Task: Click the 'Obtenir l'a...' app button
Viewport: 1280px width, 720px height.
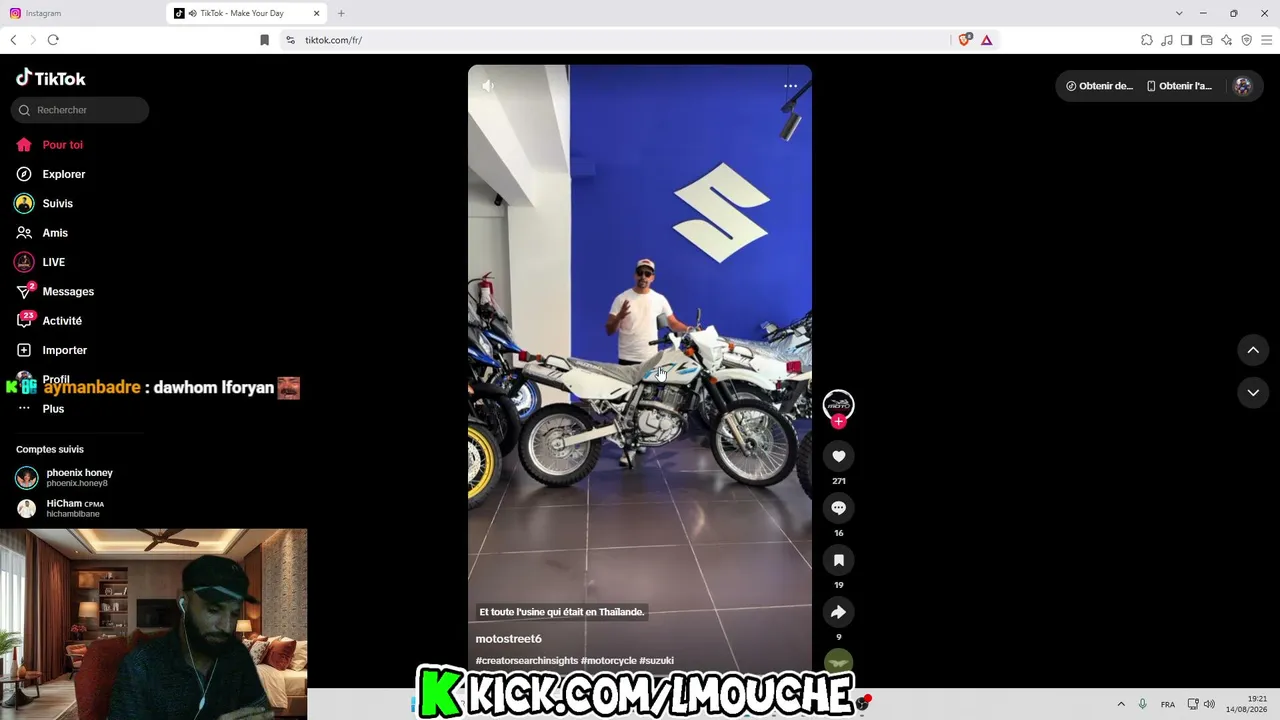Action: click(1179, 86)
